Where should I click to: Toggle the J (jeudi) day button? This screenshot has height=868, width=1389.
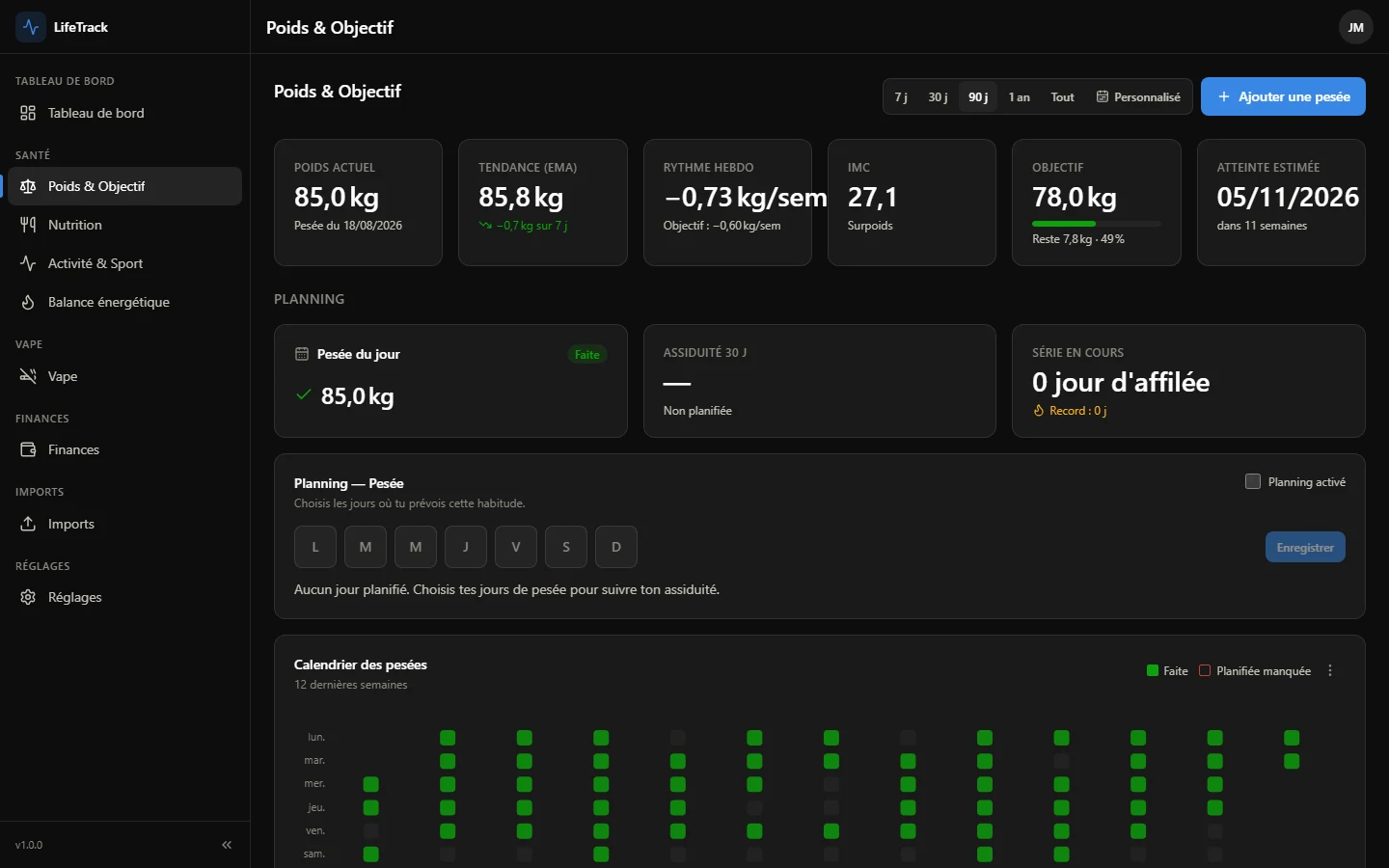(x=466, y=547)
